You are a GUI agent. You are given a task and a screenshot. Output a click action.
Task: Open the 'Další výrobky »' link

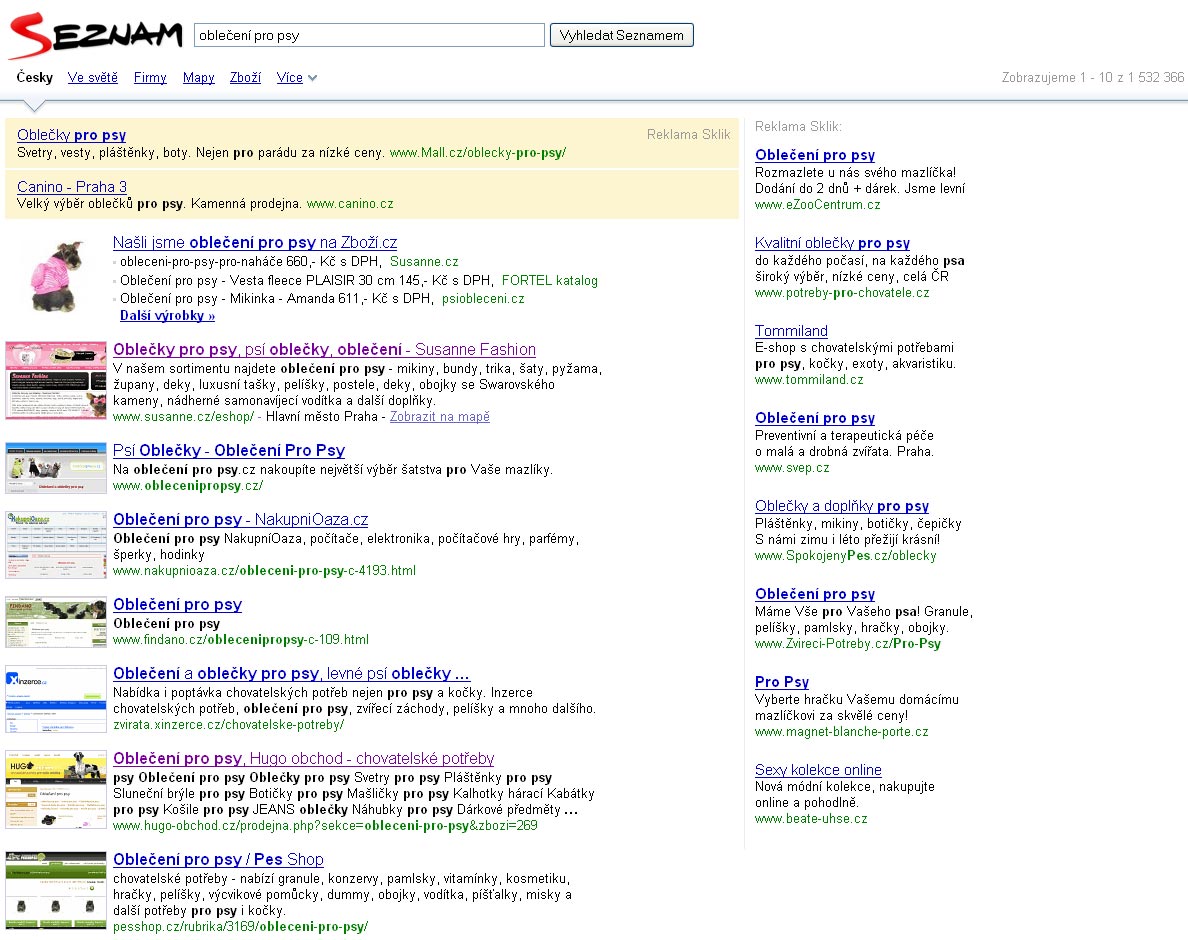pos(167,316)
